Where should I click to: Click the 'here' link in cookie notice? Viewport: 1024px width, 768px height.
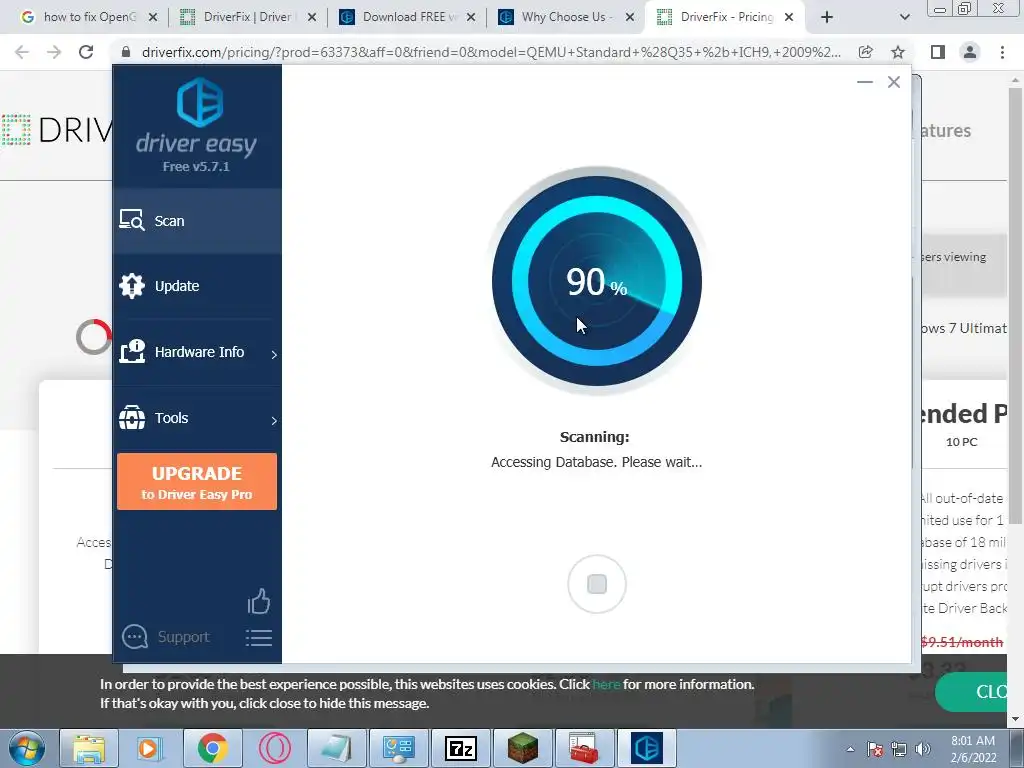(606, 684)
